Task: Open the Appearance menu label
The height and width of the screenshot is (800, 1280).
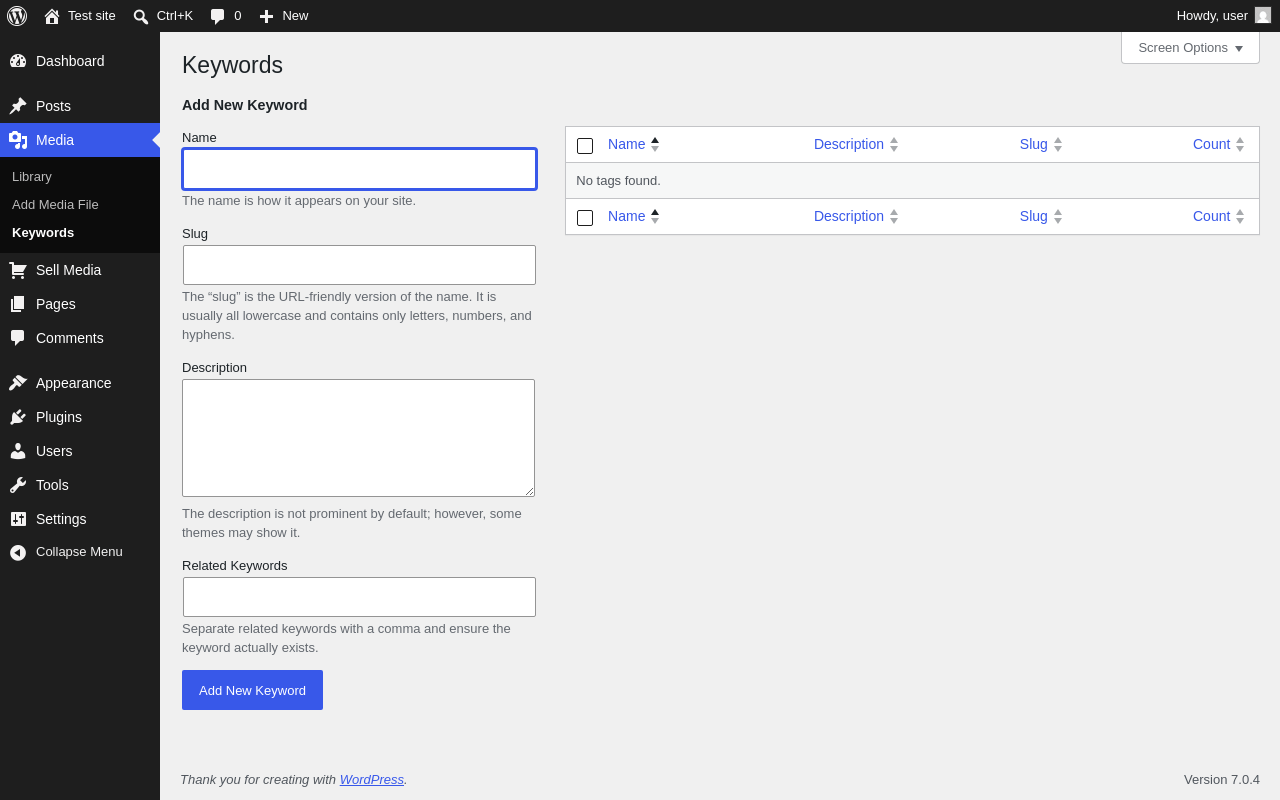Action: coord(74,383)
